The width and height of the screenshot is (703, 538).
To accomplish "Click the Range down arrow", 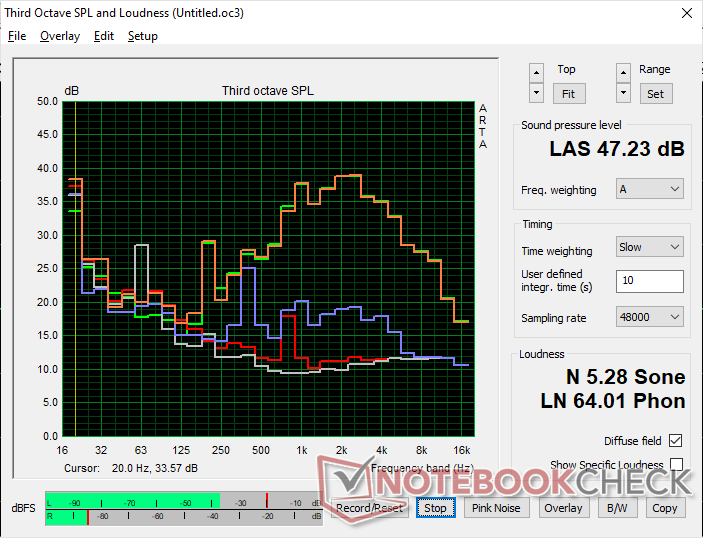I will [623, 93].
